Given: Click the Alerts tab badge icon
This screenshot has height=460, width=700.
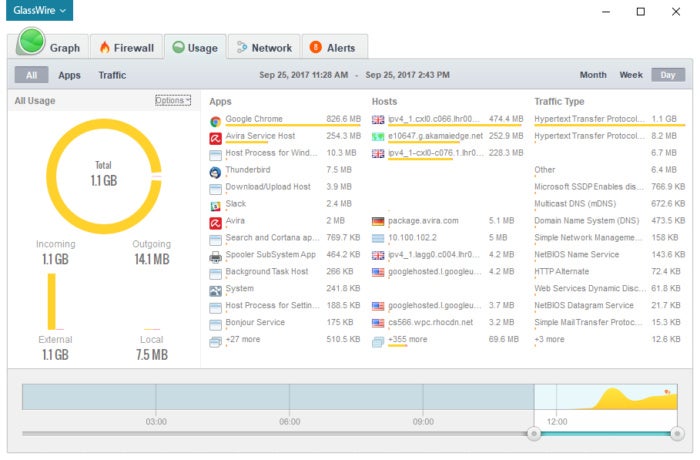Looking at the screenshot, I should coord(316,47).
